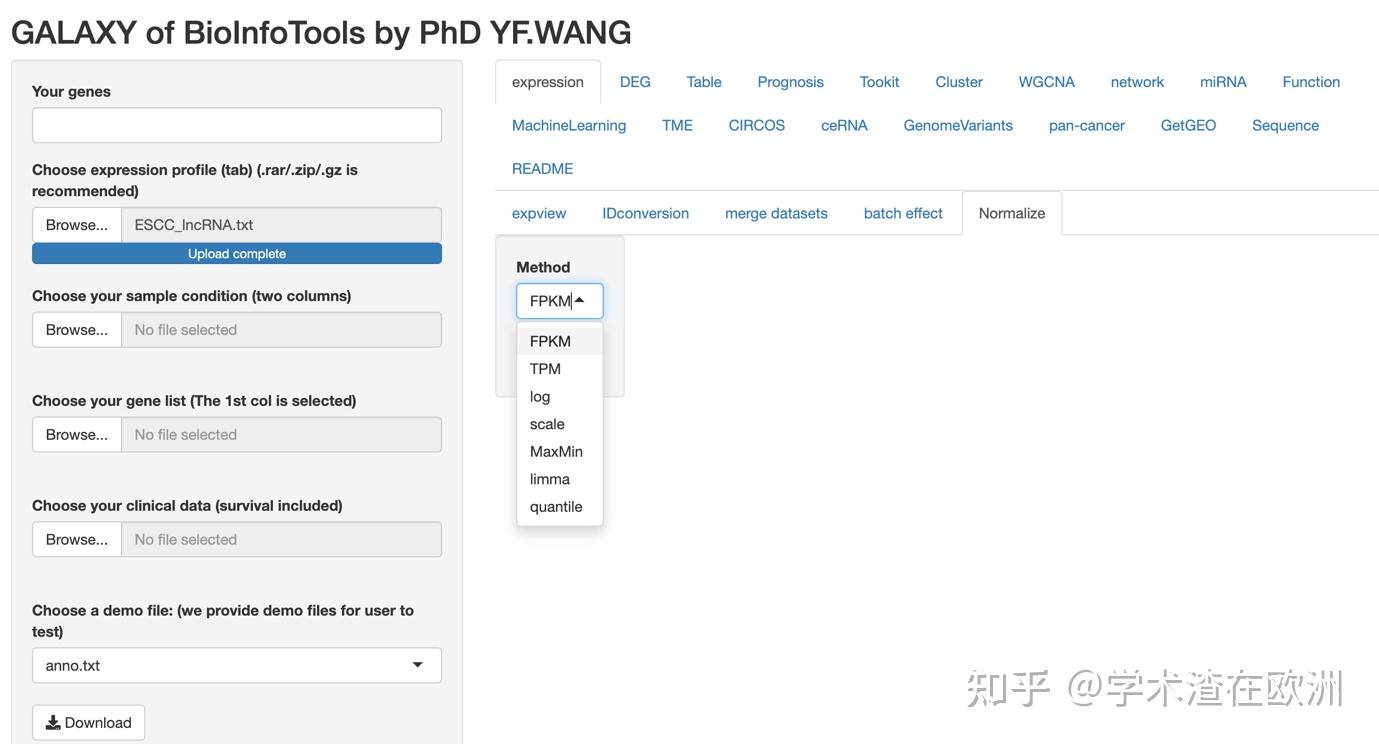
Task: Browse for a sample condition file
Action: click(76, 328)
